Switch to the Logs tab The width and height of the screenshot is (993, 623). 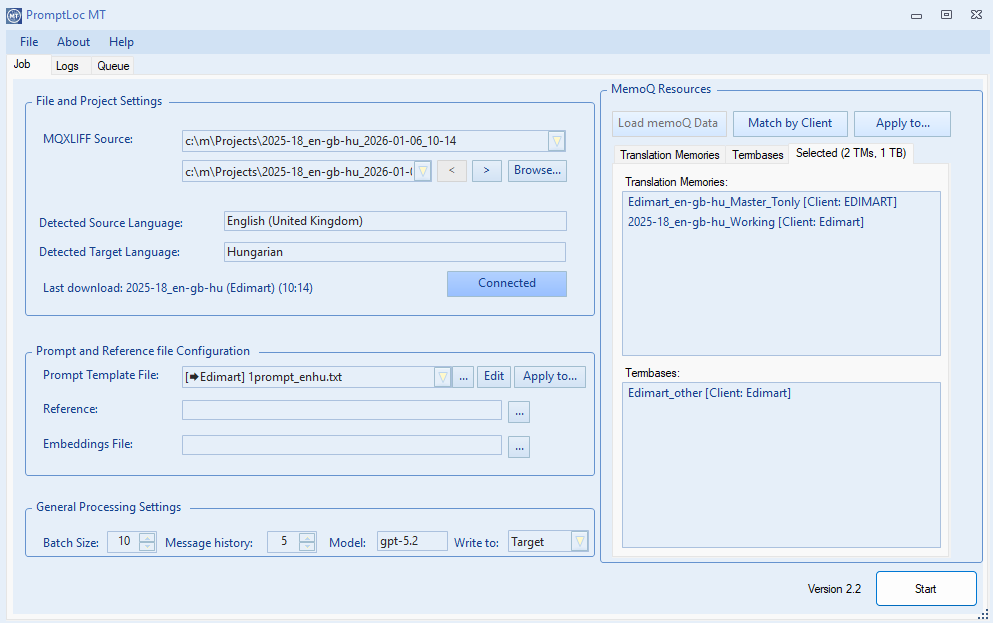tap(69, 65)
